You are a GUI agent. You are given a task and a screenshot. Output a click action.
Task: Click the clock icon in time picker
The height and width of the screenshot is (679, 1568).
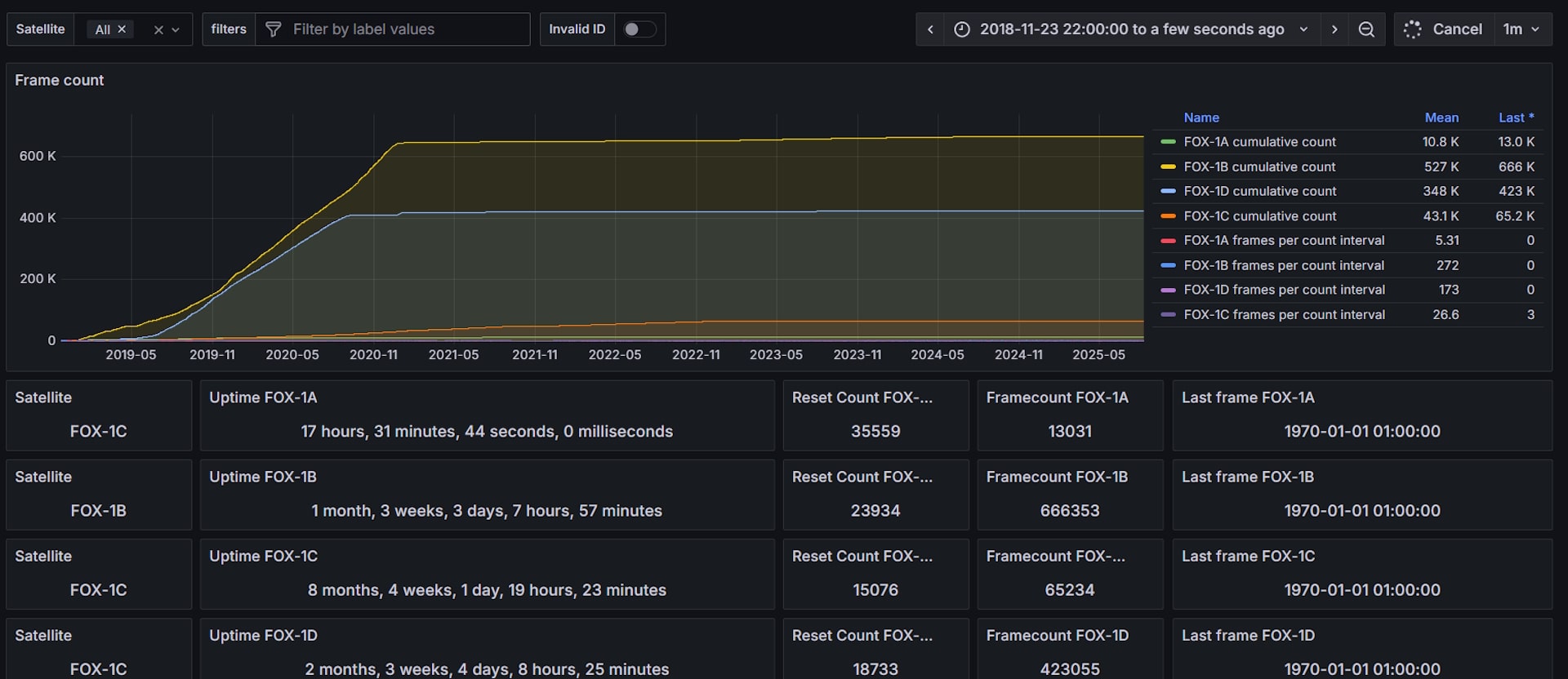(962, 29)
